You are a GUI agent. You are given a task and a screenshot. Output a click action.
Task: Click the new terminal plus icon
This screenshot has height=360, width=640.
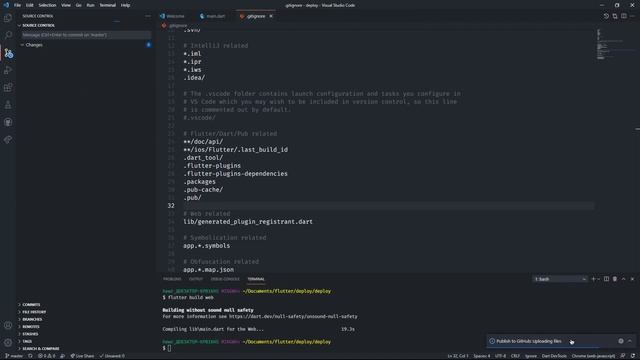coord(593,279)
